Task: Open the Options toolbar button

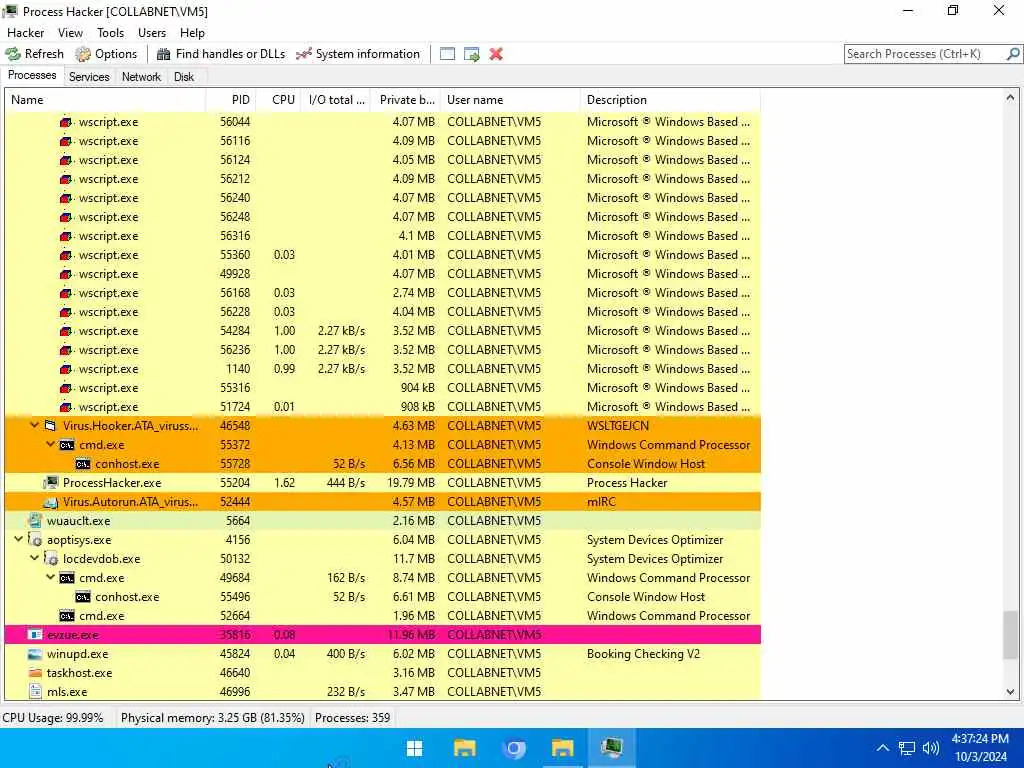Action: click(106, 54)
